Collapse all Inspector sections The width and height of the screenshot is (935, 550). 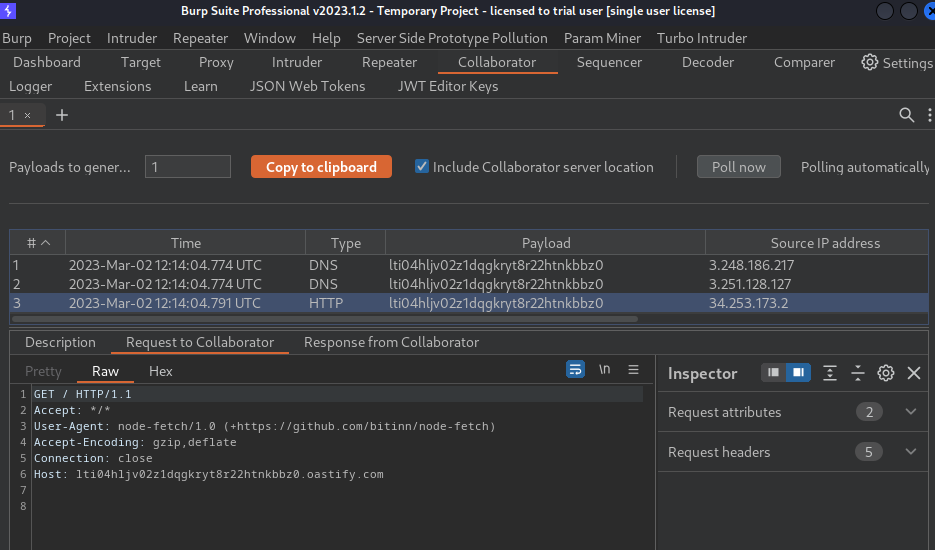857,373
